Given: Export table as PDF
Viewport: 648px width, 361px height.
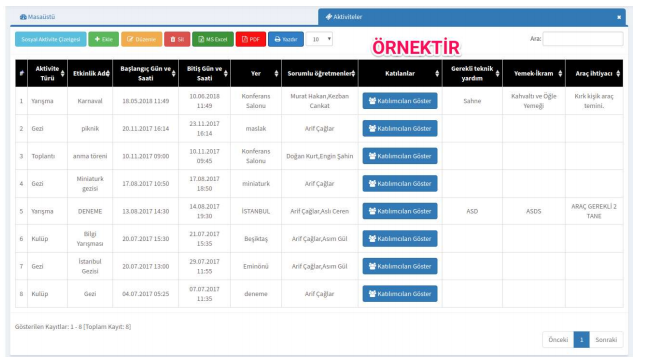Looking at the screenshot, I should coord(251,39).
